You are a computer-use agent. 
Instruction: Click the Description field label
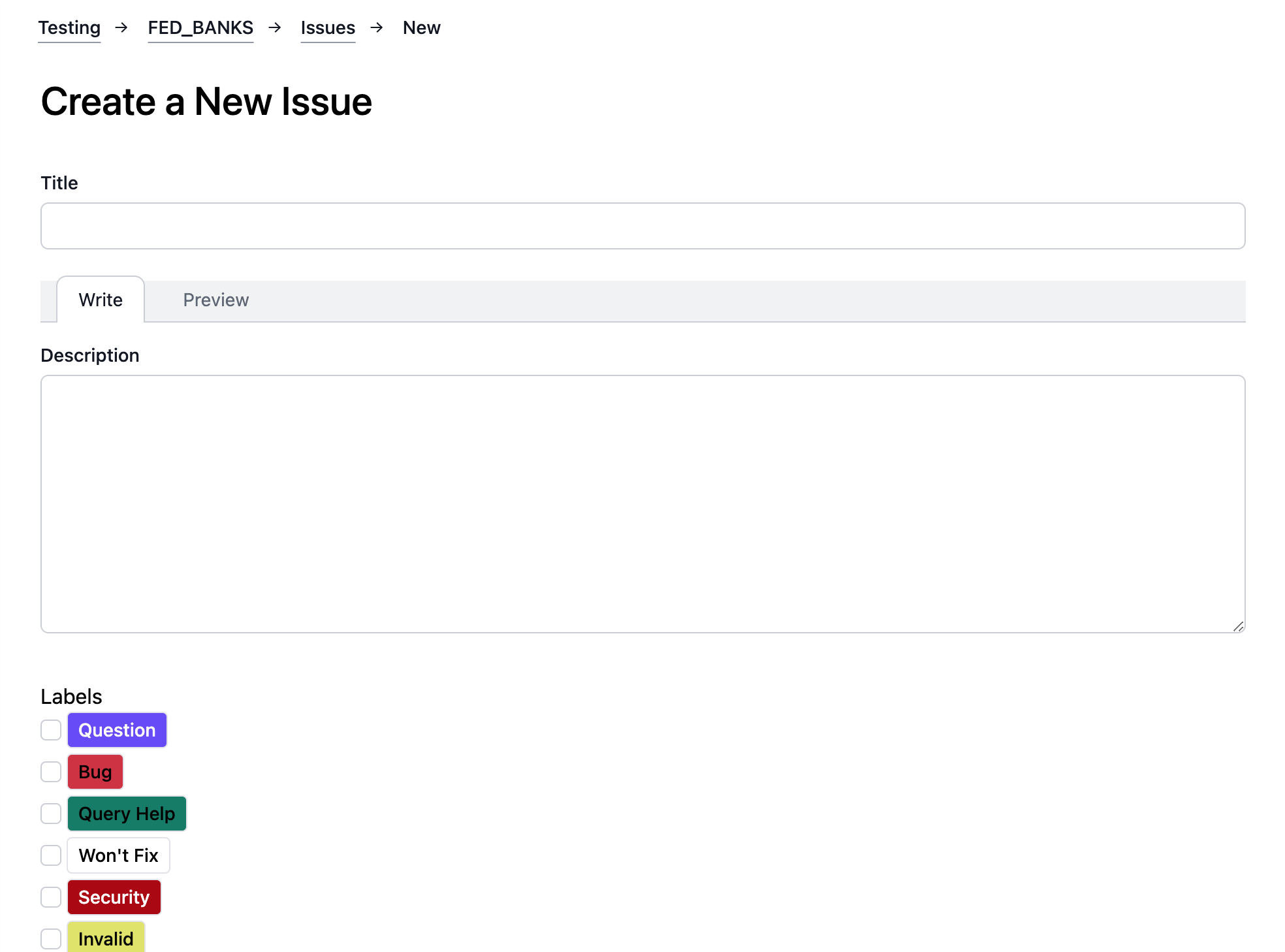click(90, 355)
